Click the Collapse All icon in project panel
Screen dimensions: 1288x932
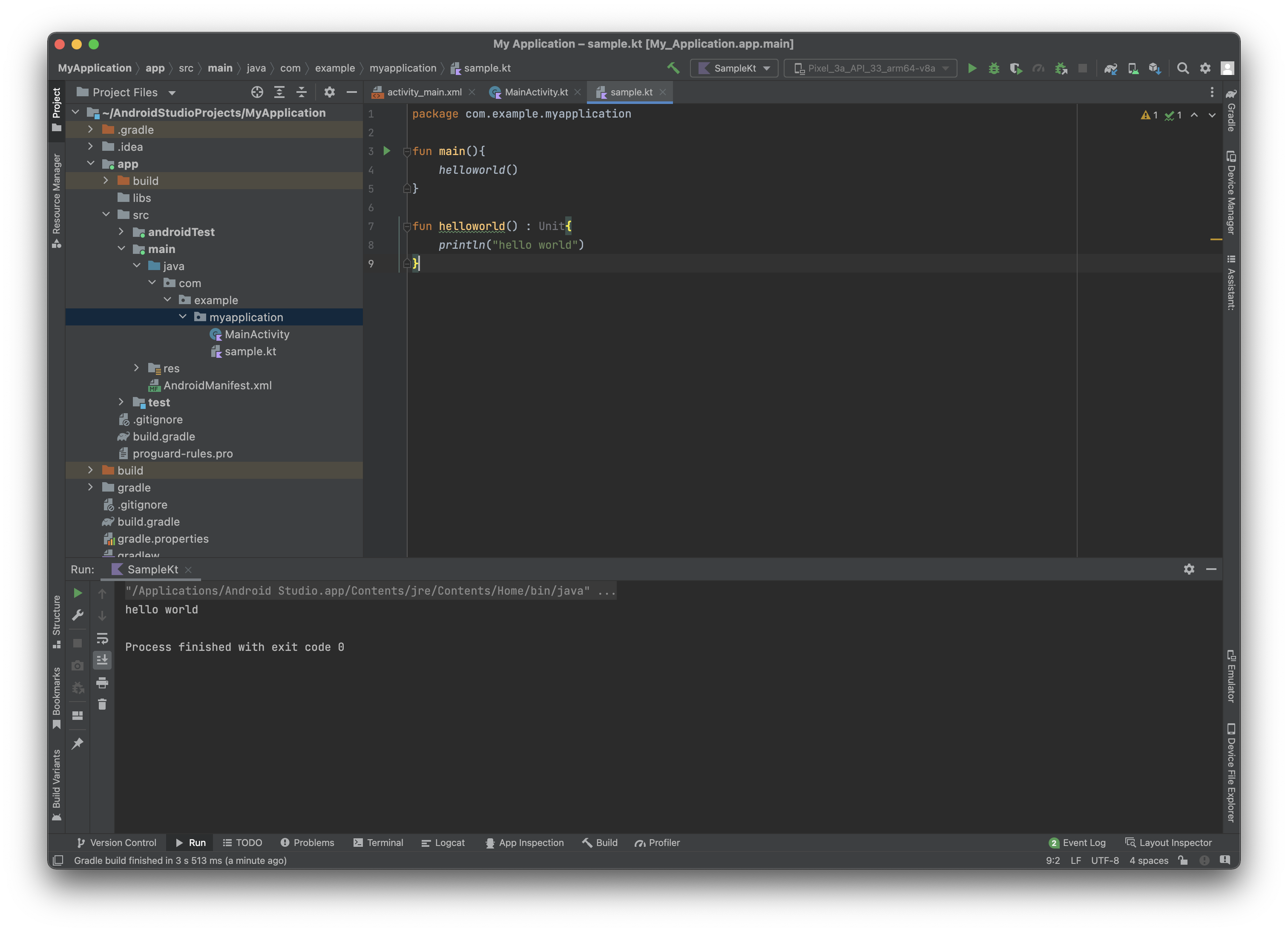(302, 92)
